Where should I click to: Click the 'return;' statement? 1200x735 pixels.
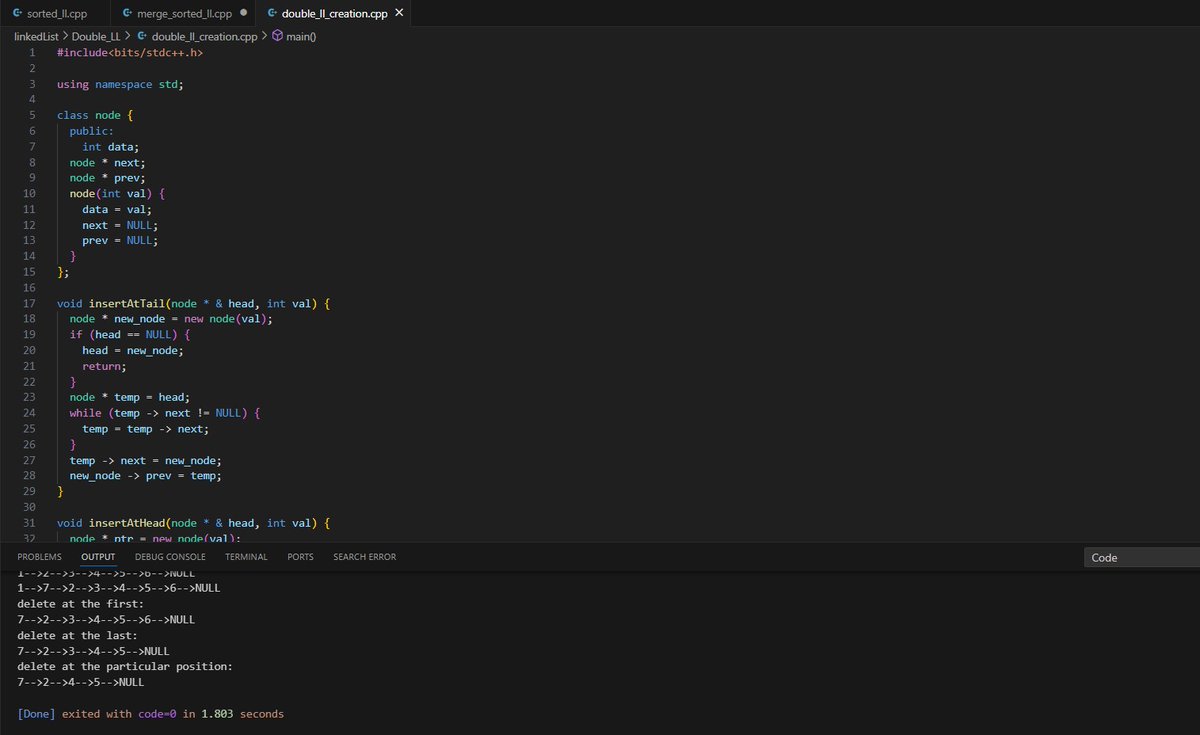104,366
